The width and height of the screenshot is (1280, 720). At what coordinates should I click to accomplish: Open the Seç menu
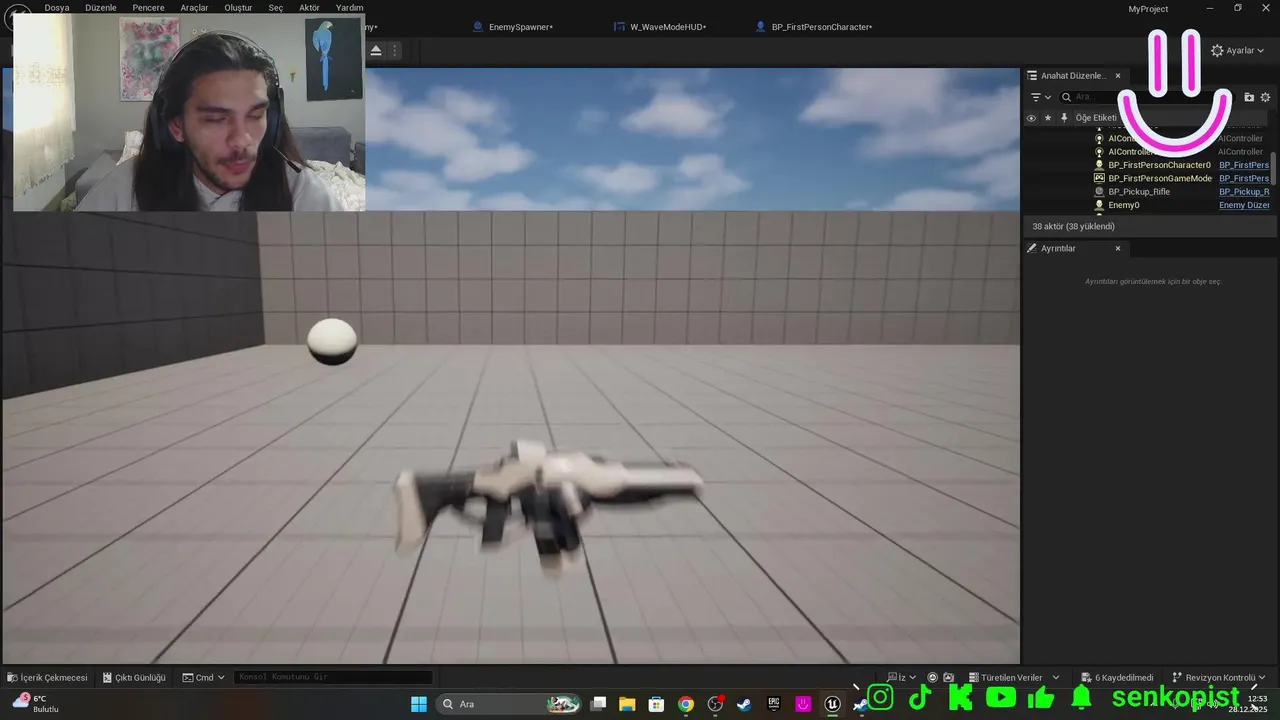point(276,7)
